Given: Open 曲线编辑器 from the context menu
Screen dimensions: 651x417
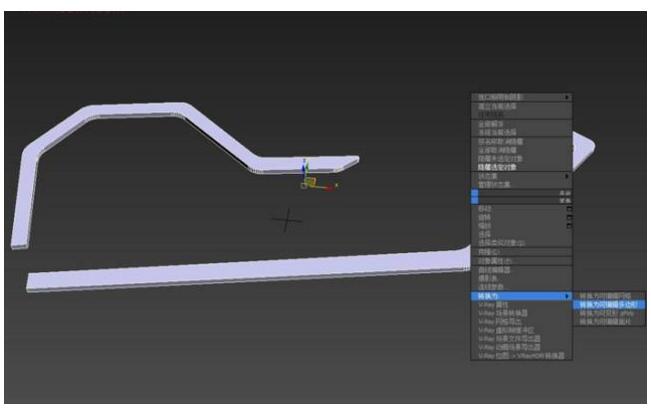Looking at the screenshot, I should [x=496, y=270].
